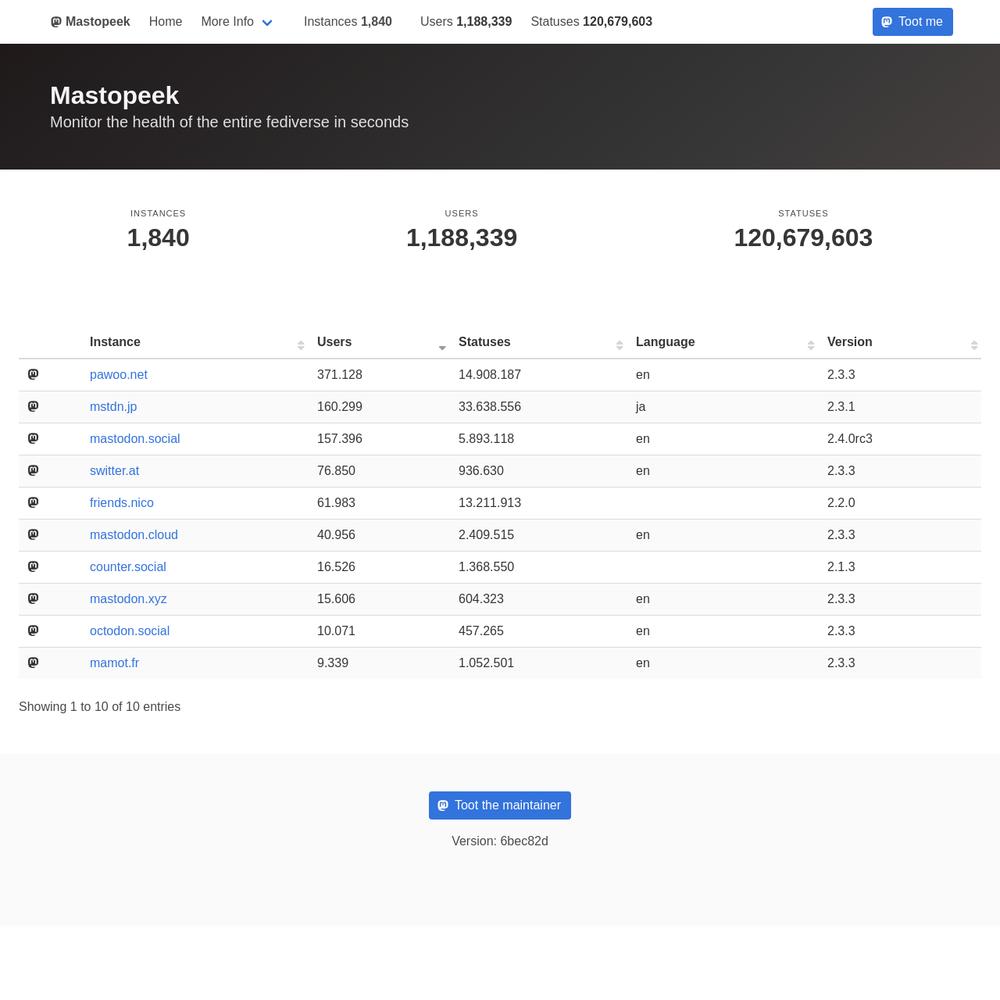Click the Mastodon icon beside mastodon.social
This screenshot has height=1000, width=1000.
33,438
